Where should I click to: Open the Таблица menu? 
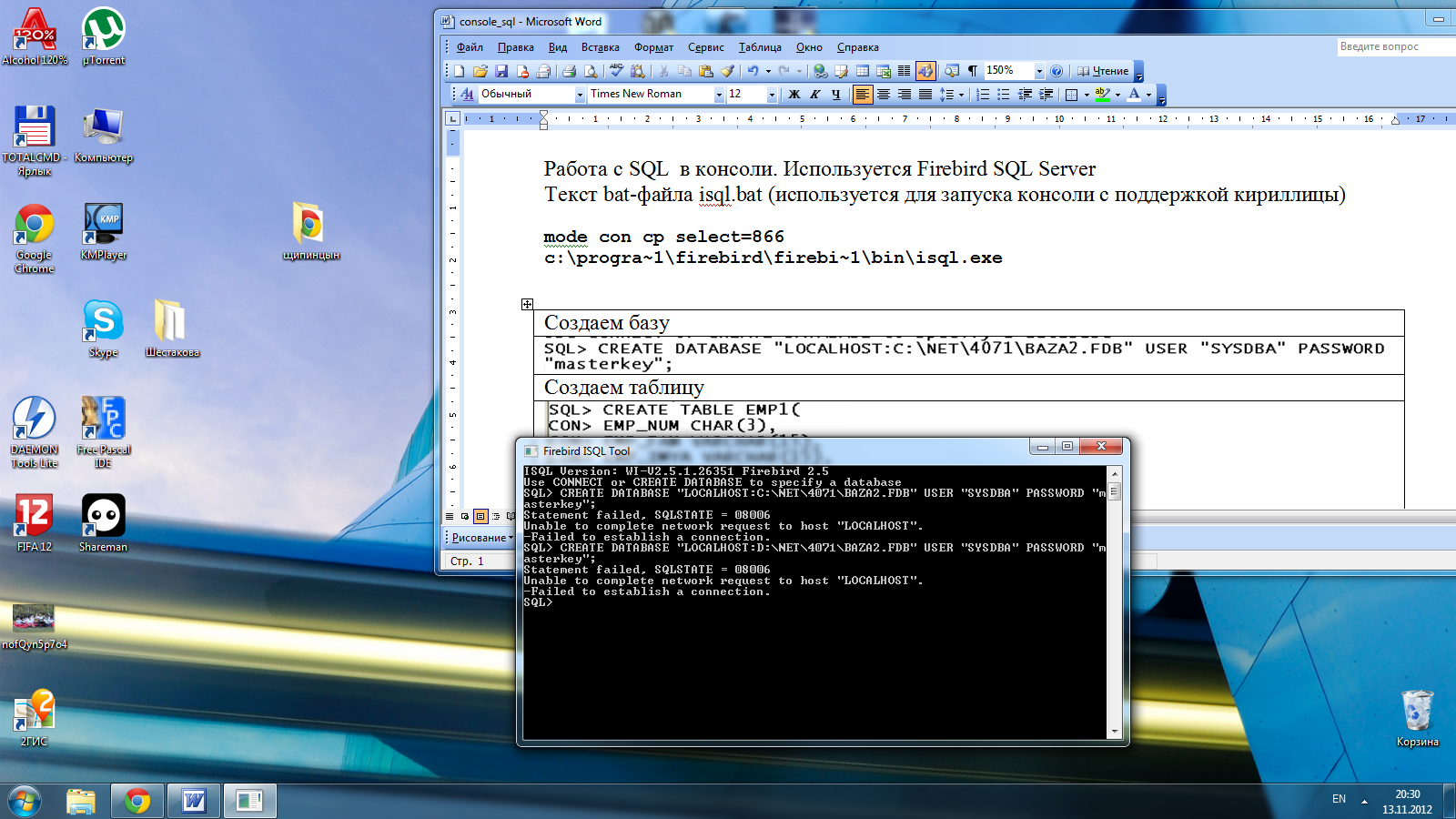760,47
